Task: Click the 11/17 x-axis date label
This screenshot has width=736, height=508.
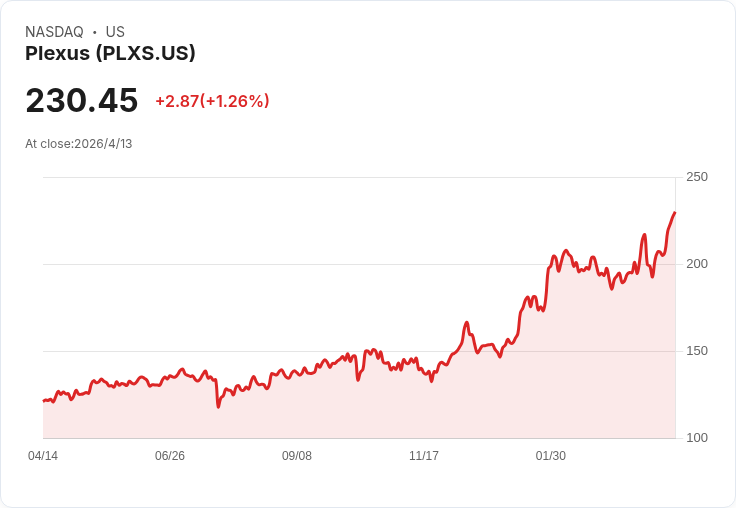Action: [424, 456]
